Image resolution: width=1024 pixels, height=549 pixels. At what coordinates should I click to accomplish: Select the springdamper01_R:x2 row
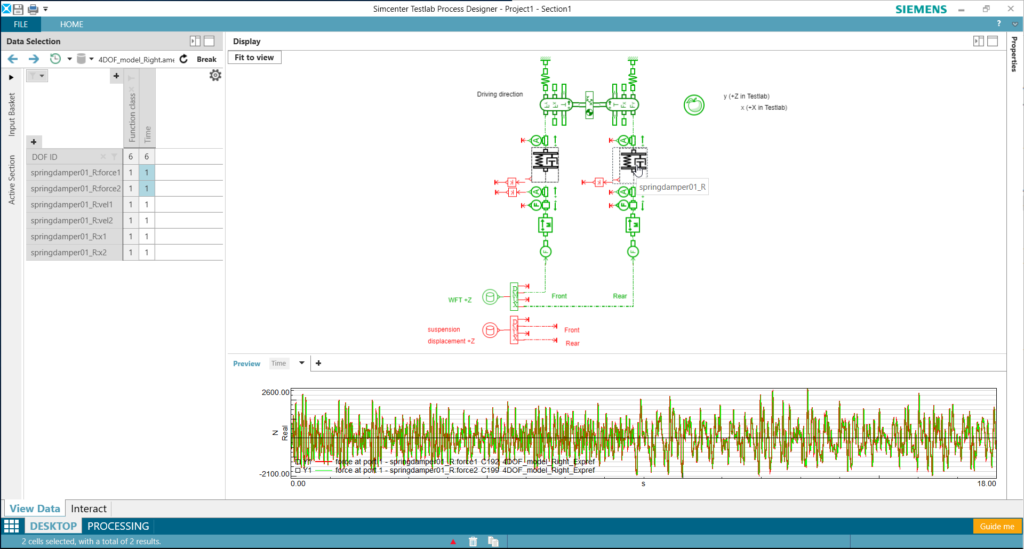coord(74,252)
